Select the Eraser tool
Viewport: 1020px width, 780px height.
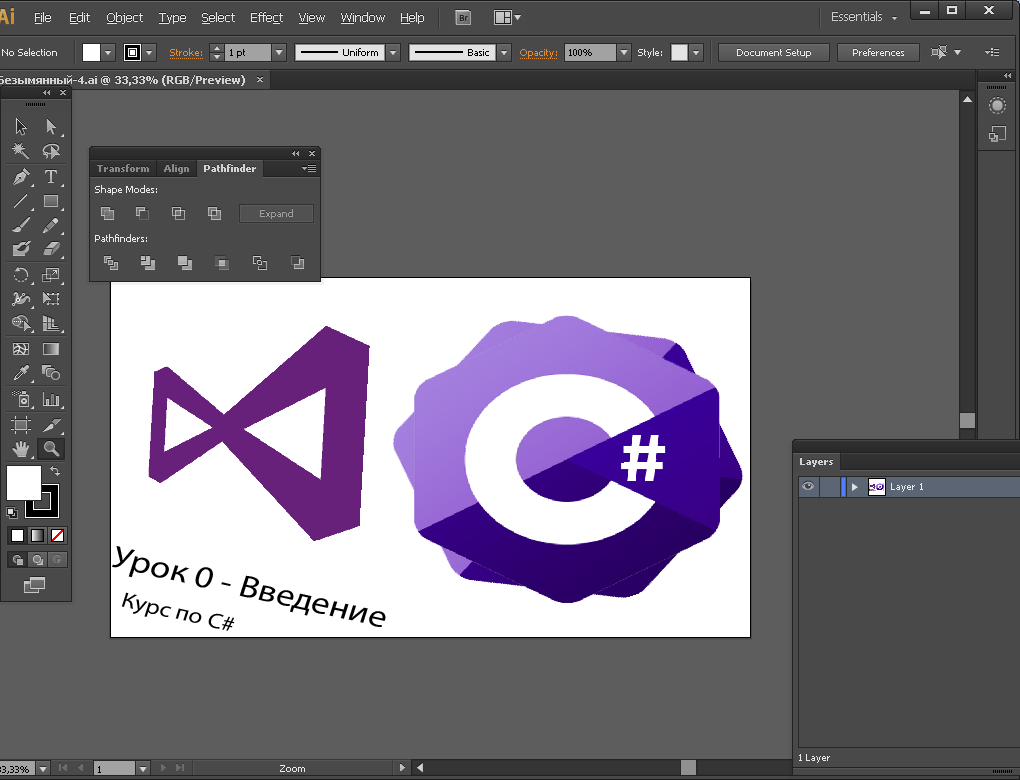coord(51,249)
